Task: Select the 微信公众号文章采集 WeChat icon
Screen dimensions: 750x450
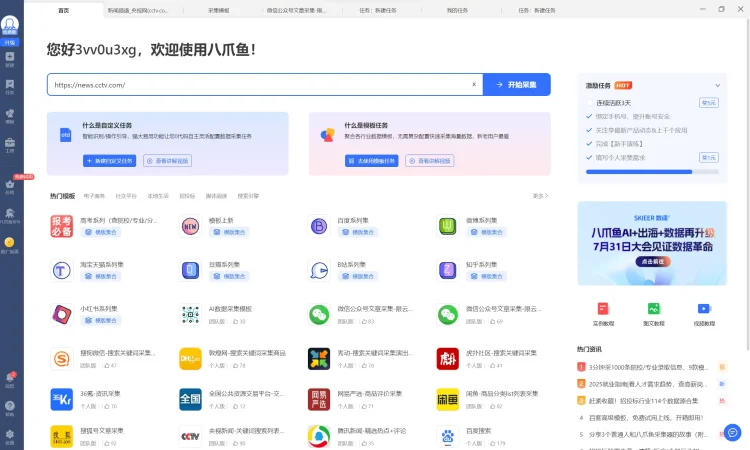Action: click(318, 314)
